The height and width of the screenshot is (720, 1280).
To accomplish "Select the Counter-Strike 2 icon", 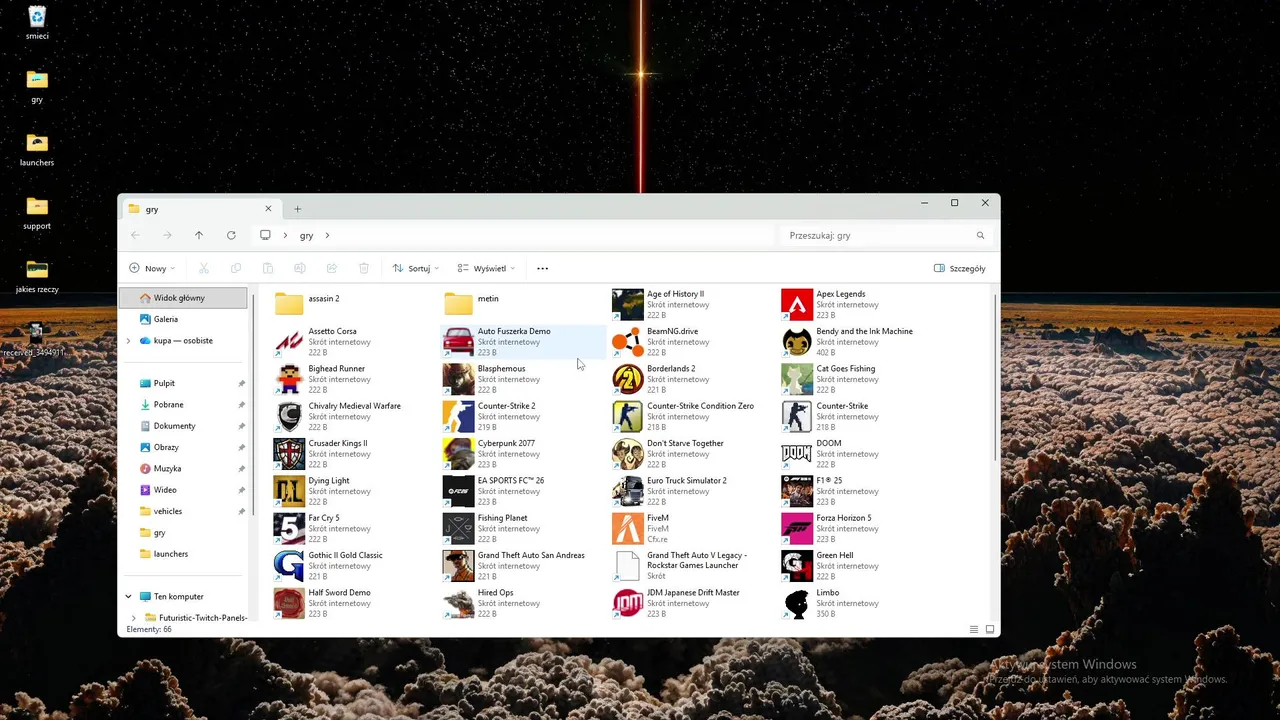I will coord(458,416).
